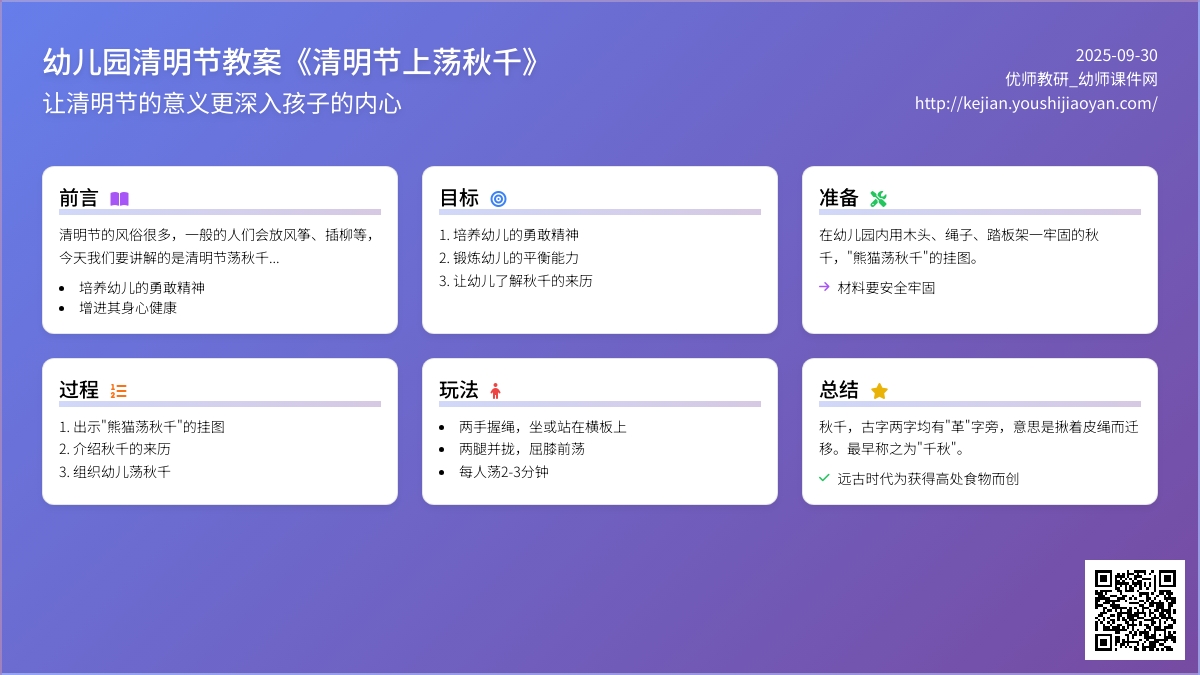This screenshot has height=675, width=1200.
Task: Select the 前言 card heading
Action: pyautogui.click(x=79, y=198)
